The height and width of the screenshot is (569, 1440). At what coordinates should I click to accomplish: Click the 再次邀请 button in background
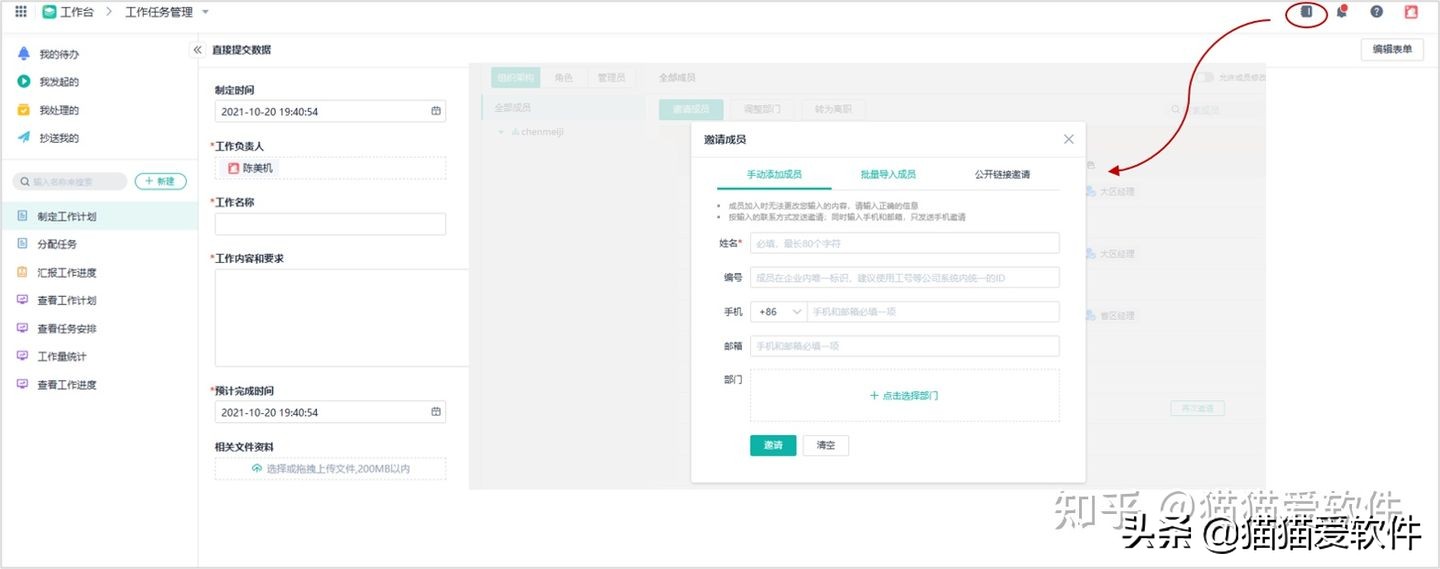point(1197,408)
